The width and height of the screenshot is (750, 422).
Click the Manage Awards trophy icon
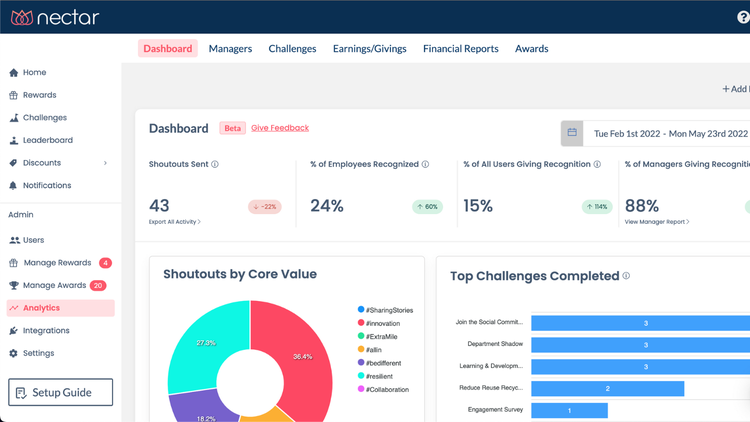[14, 286]
